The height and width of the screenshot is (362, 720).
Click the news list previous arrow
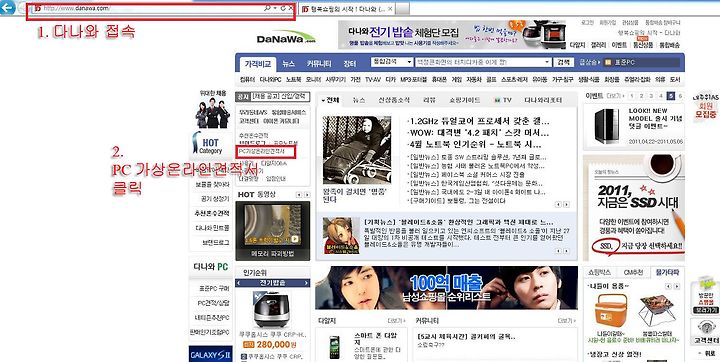558,204
